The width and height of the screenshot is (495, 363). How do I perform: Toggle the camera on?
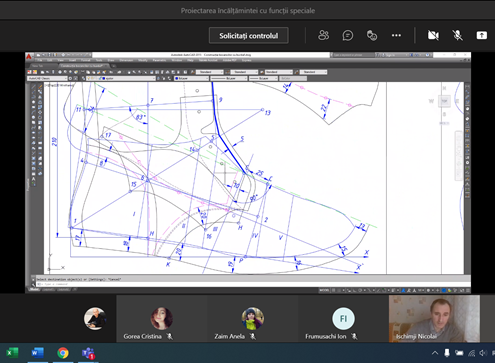tap(433, 35)
